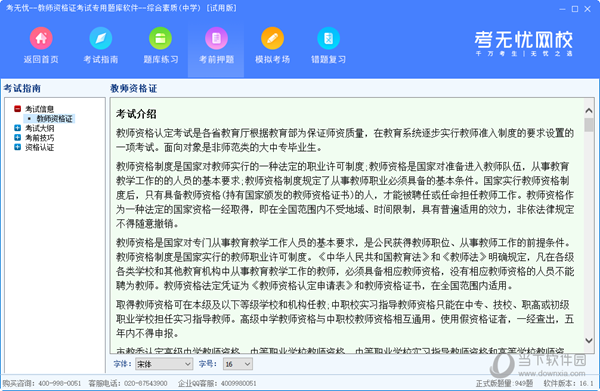Click the 软件版本 status entry
Image resolution: width=600 pixels, height=391 pixels.
pyautogui.click(x=568, y=383)
